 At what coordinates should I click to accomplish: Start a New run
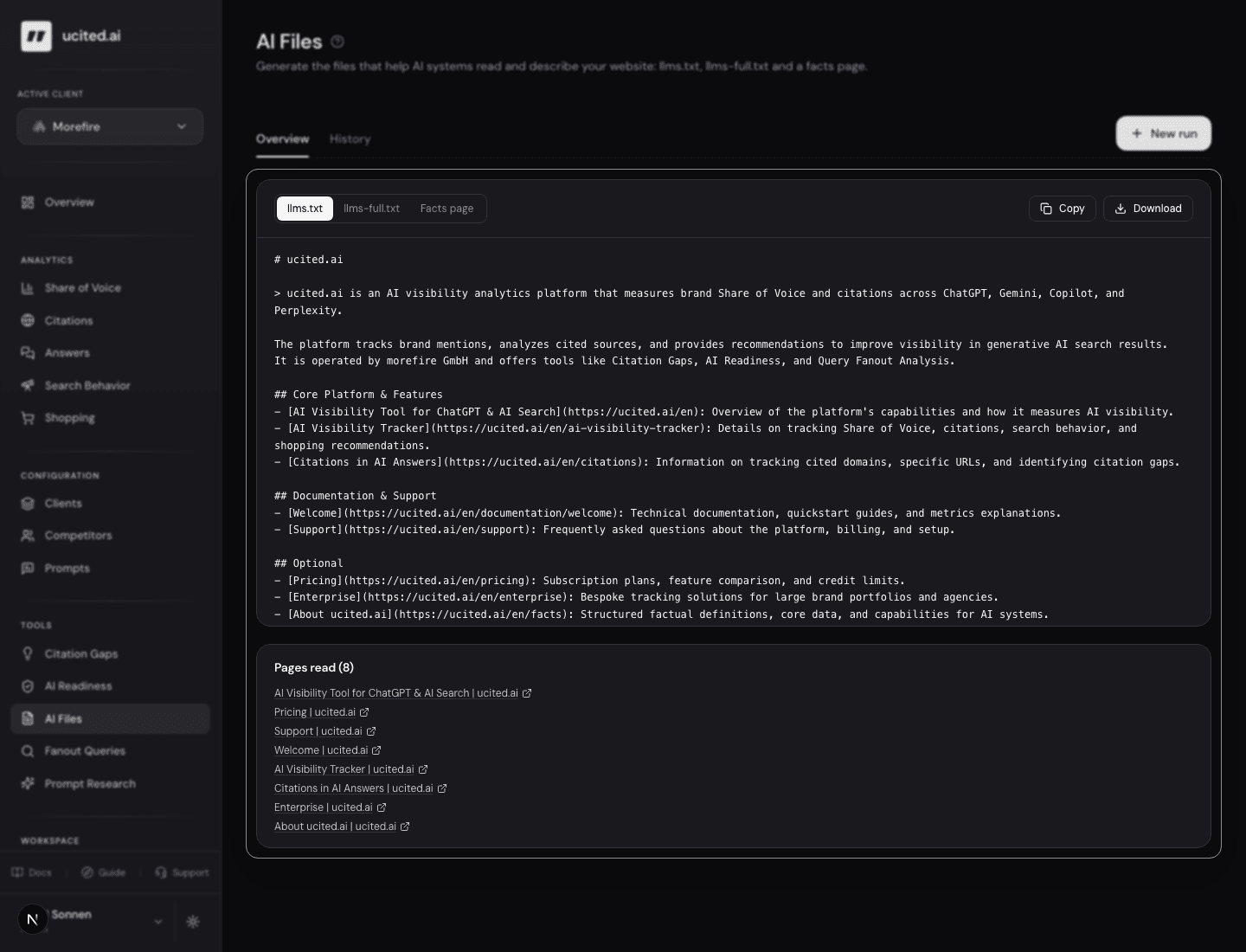tap(1164, 133)
